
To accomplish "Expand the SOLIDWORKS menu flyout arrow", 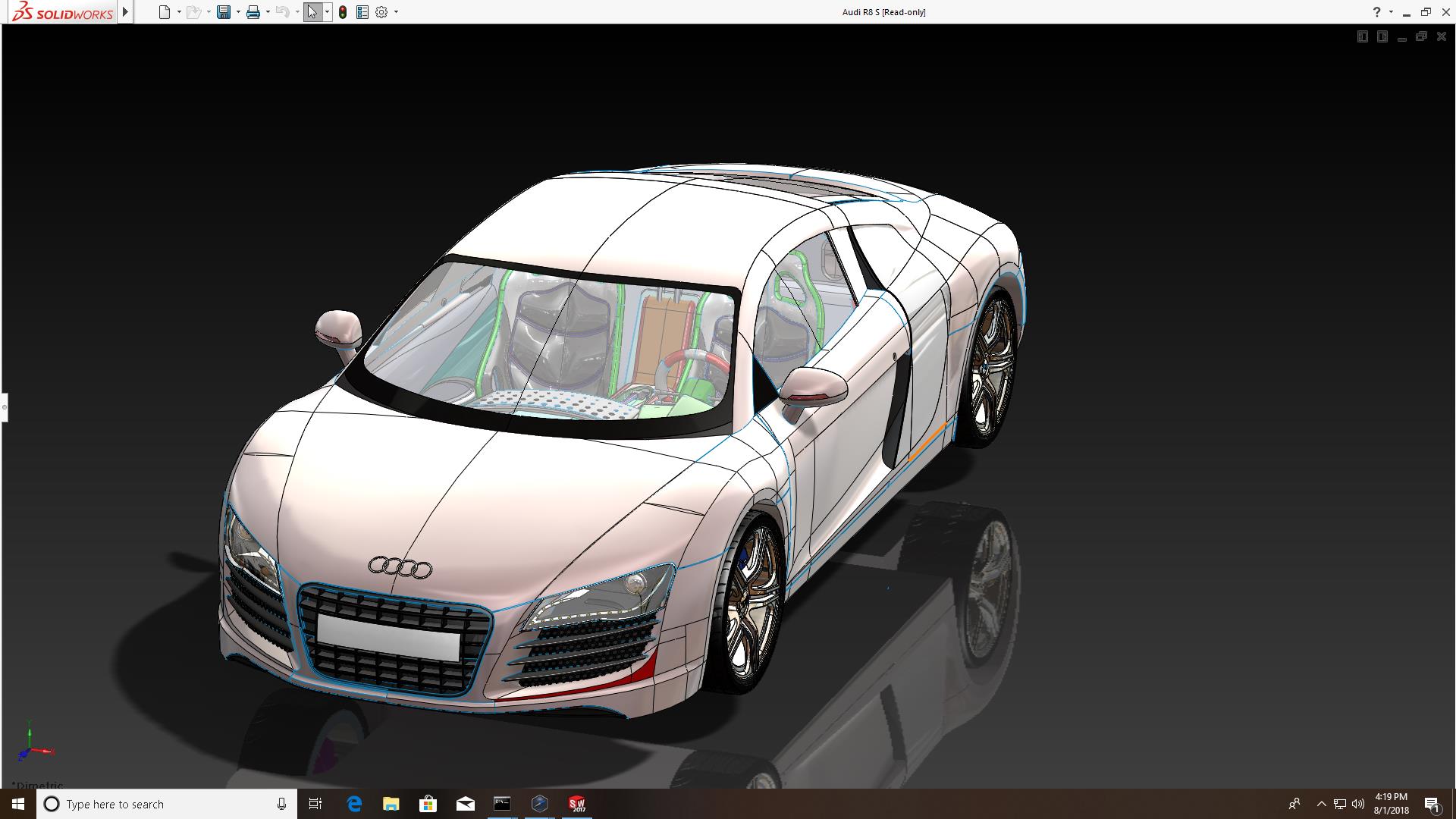I will (126, 12).
